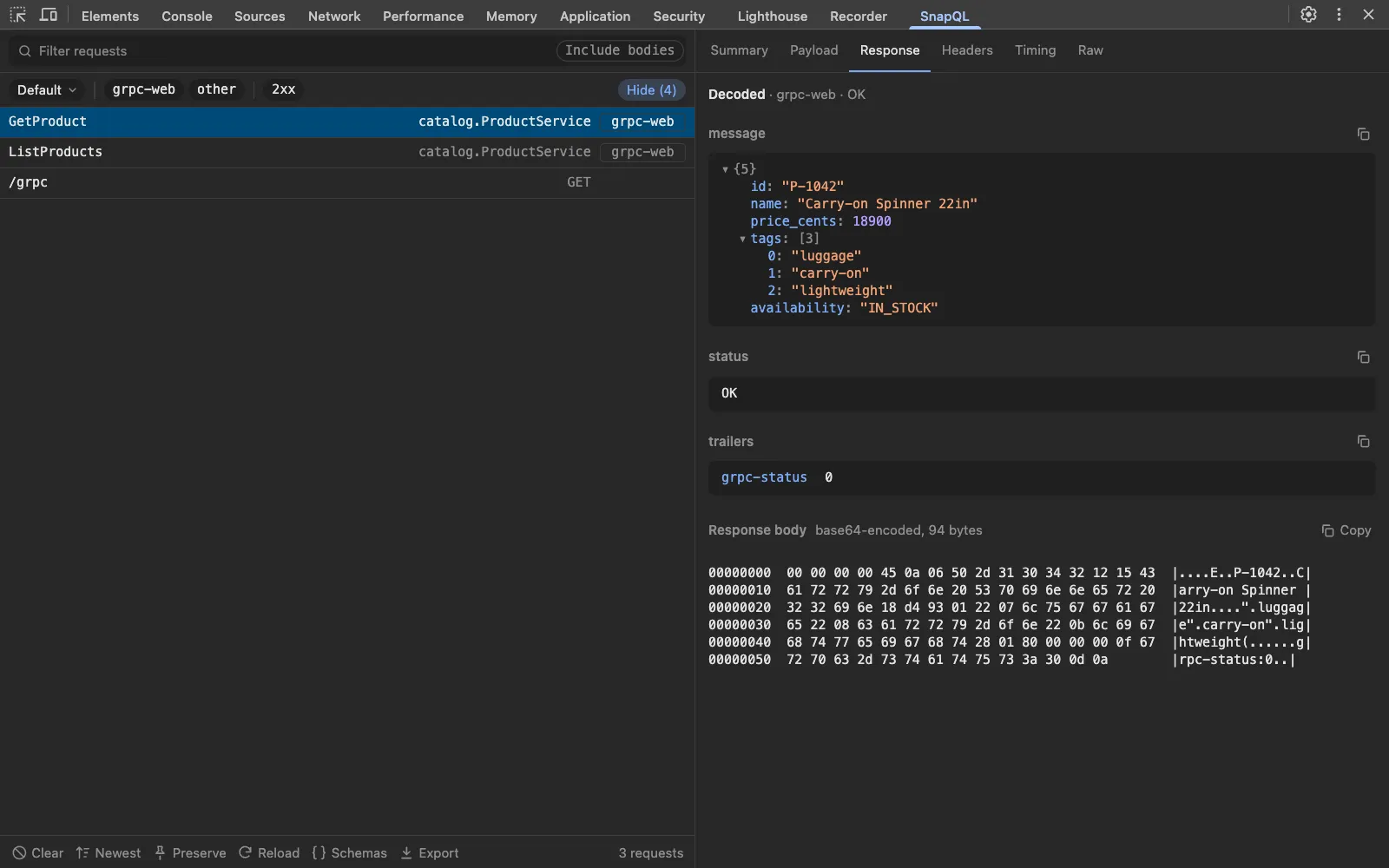1389x868 pixels.
Task: Collapse the root message object {5}
Action: point(725,169)
